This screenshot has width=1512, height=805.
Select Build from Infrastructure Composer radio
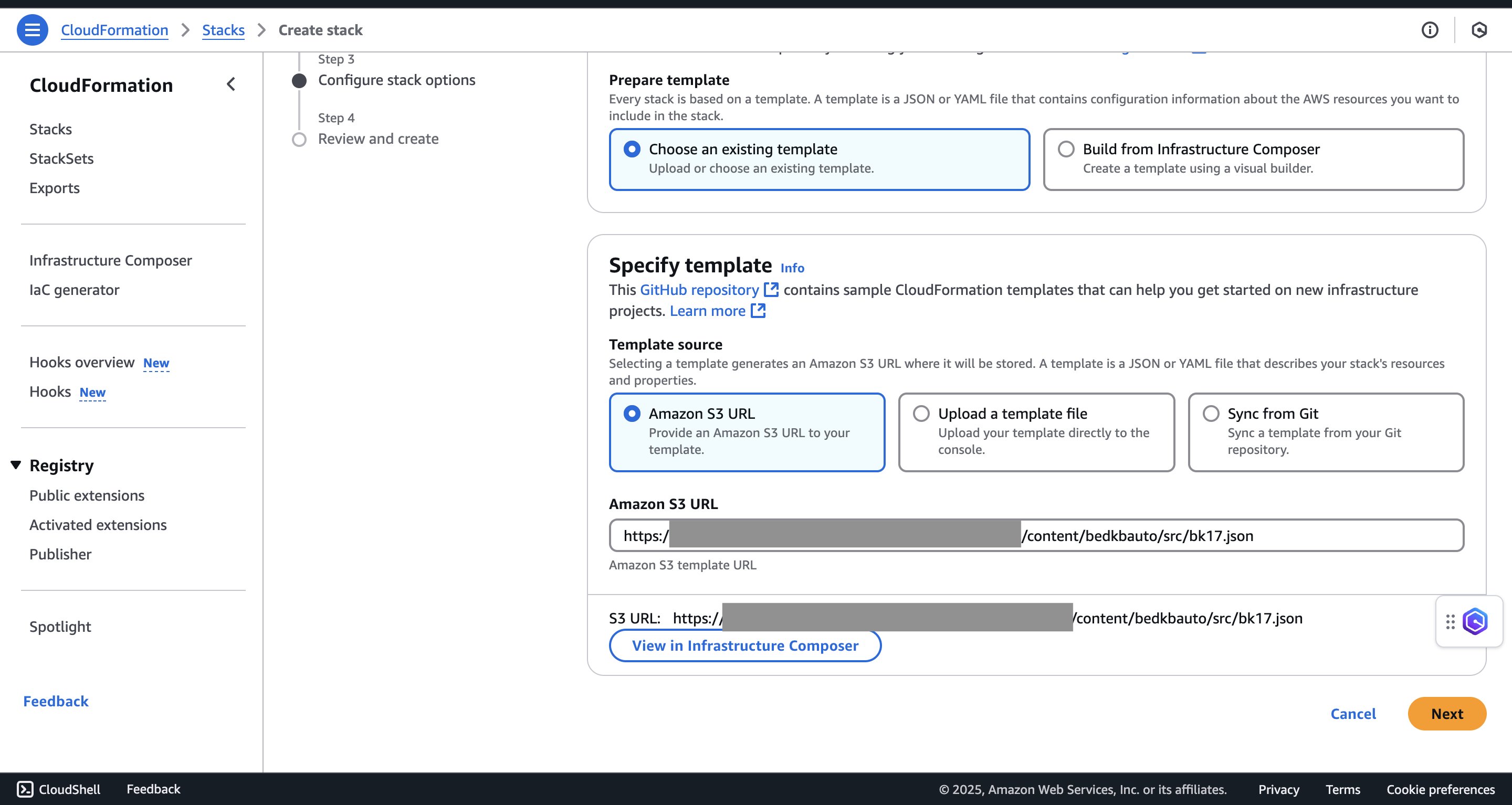[x=1066, y=149]
